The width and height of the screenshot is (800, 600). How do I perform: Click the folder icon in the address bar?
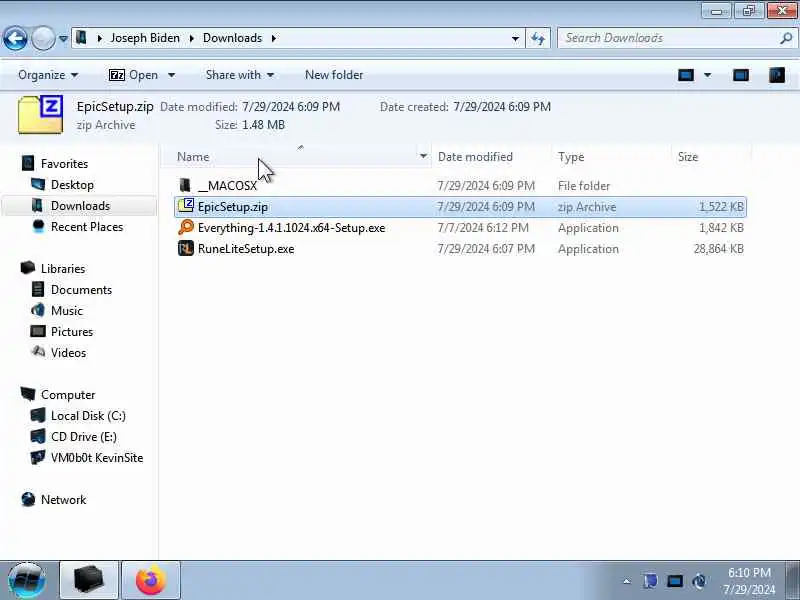click(x=82, y=38)
